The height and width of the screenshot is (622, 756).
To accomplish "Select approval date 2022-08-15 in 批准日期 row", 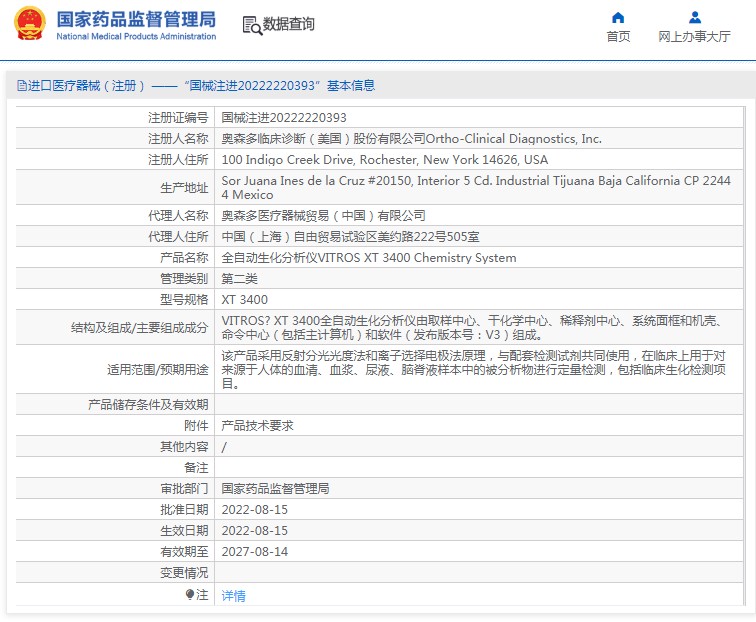I will pyautogui.click(x=255, y=510).
